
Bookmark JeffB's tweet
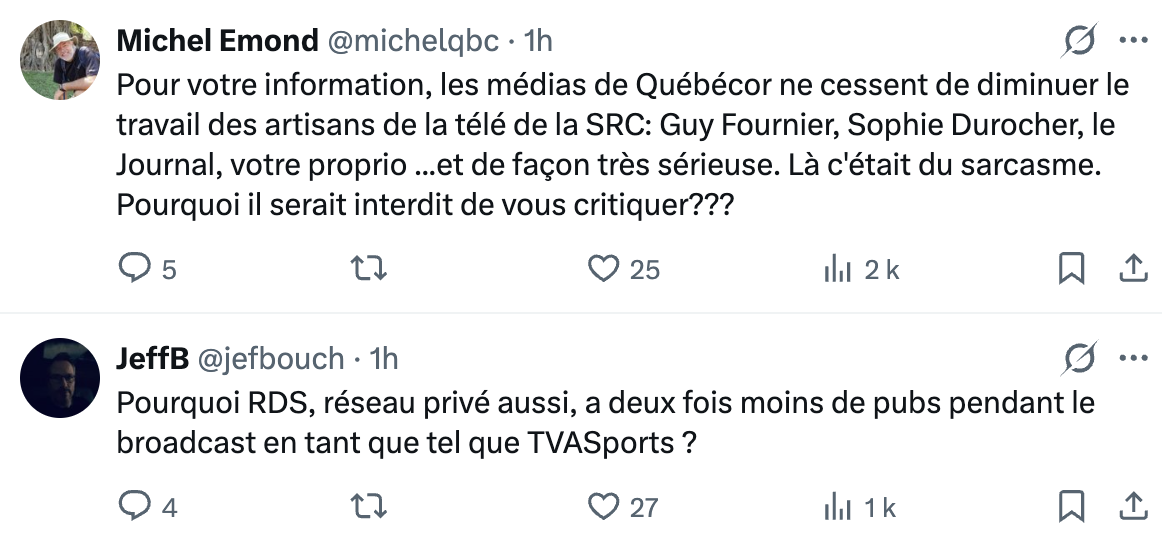(1071, 506)
